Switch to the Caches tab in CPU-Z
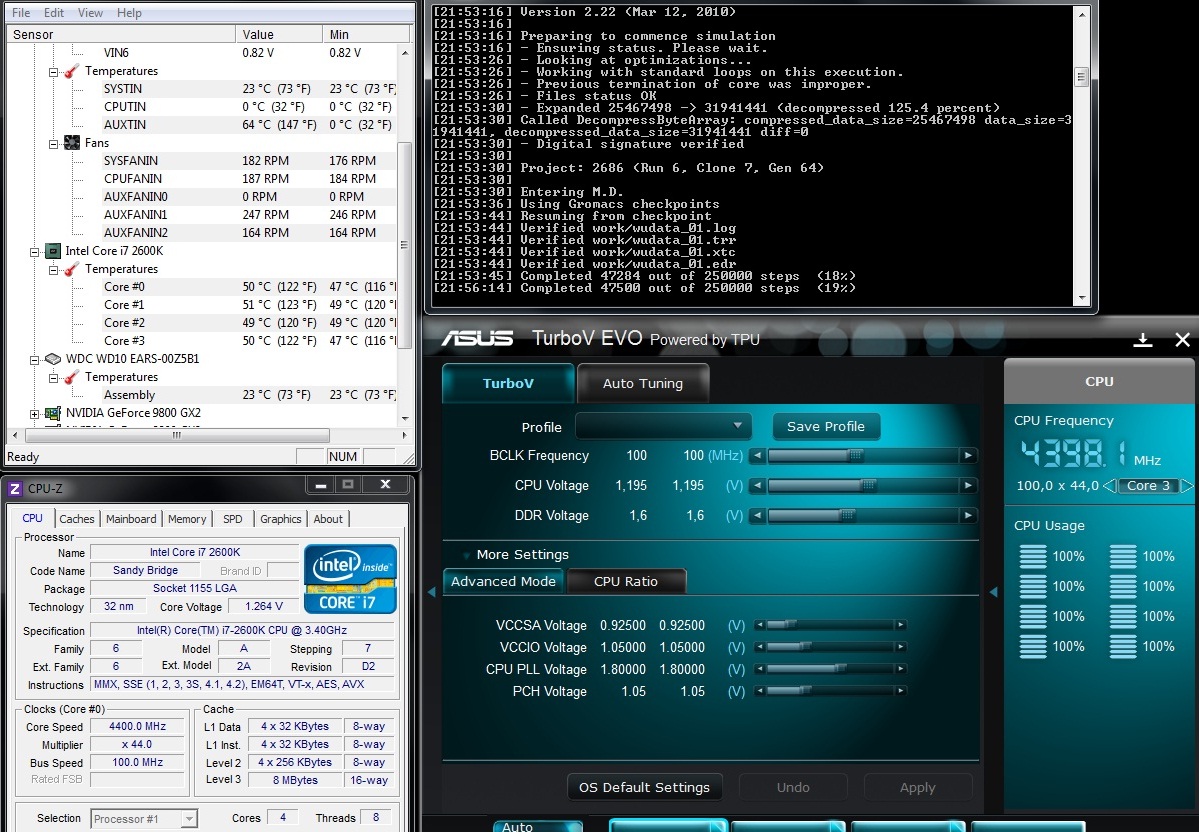The width and height of the screenshot is (1199, 832). pos(76,518)
